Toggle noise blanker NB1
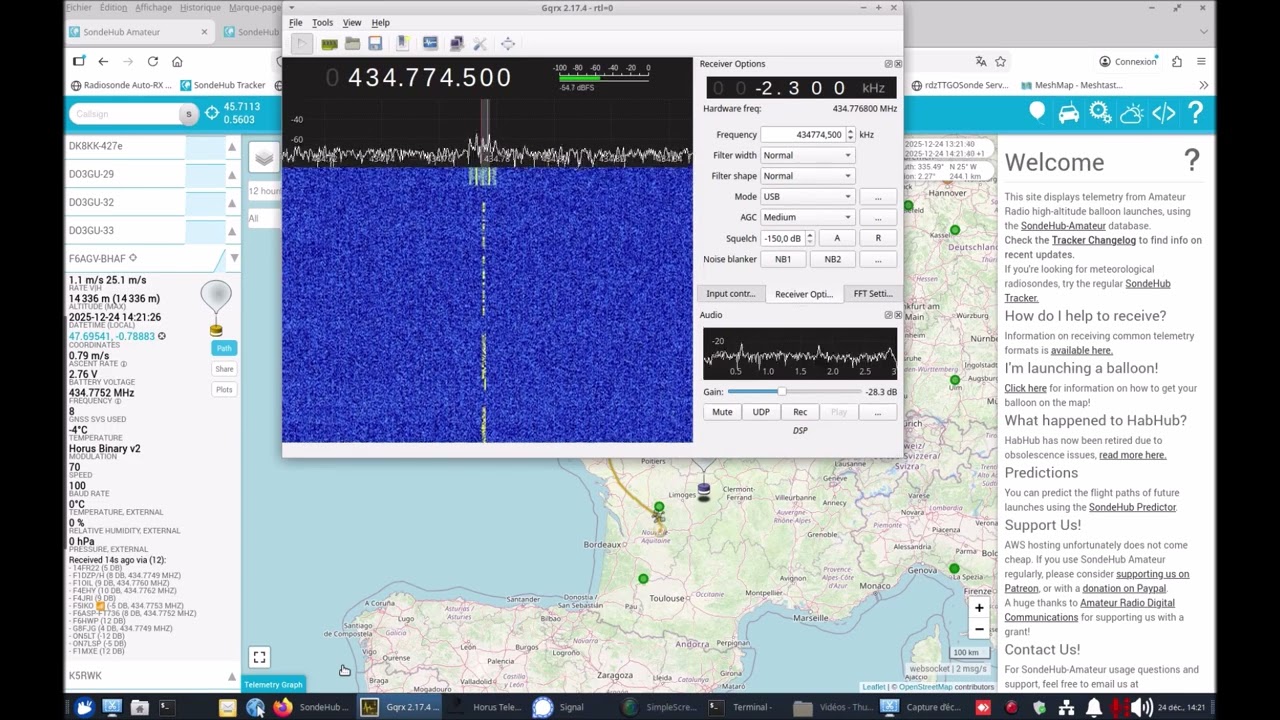1280x720 pixels. (x=783, y=259)
